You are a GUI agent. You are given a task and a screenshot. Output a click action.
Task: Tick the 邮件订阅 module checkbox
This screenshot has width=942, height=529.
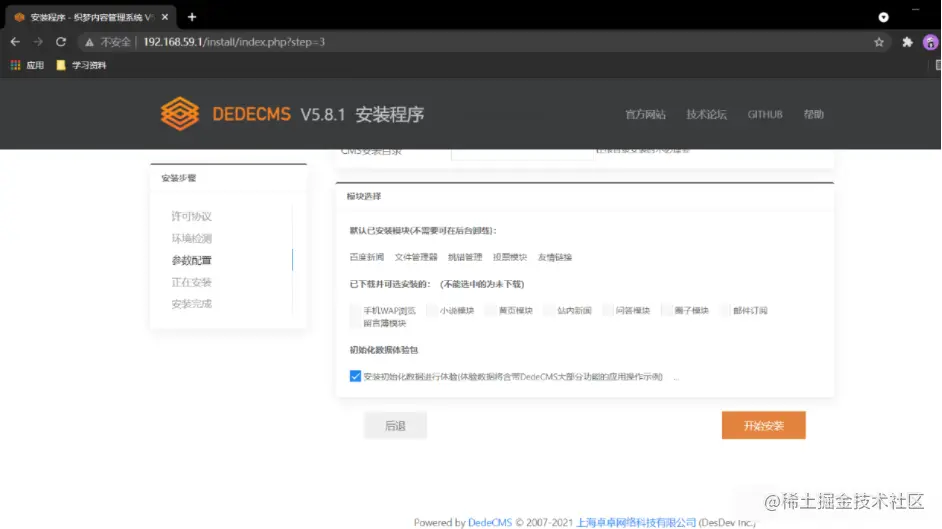725,310
